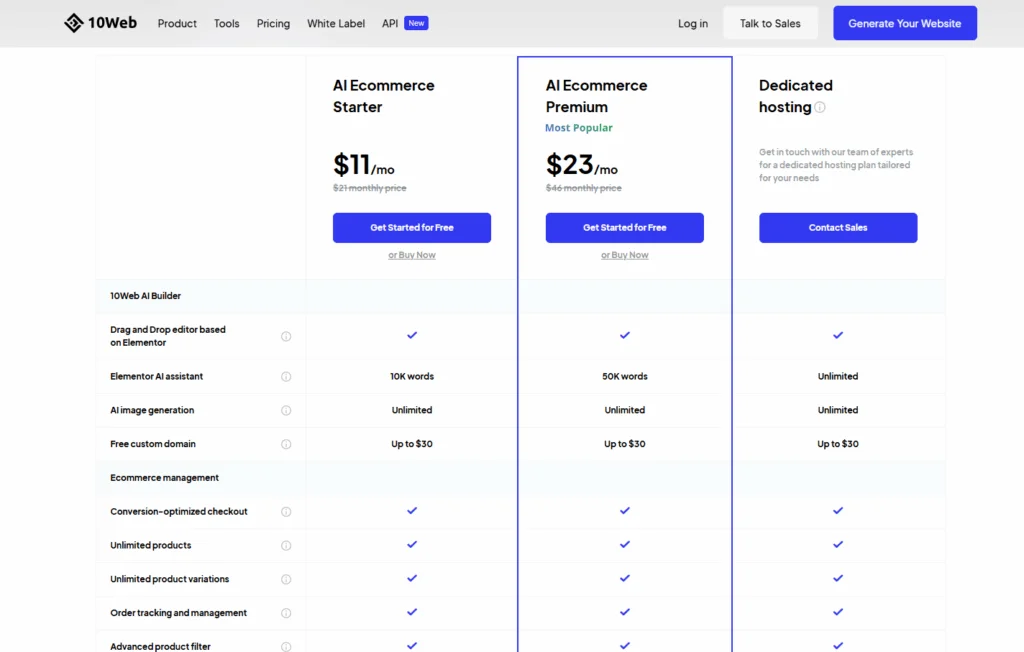Screen dimensions: 1024x652
Task: Click Dedicated hosting checkmark for Drag and Drop editor
Action: tap(838, 335)
